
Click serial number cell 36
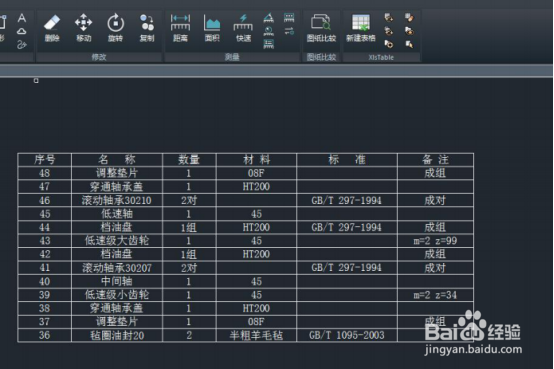point(45,335)
